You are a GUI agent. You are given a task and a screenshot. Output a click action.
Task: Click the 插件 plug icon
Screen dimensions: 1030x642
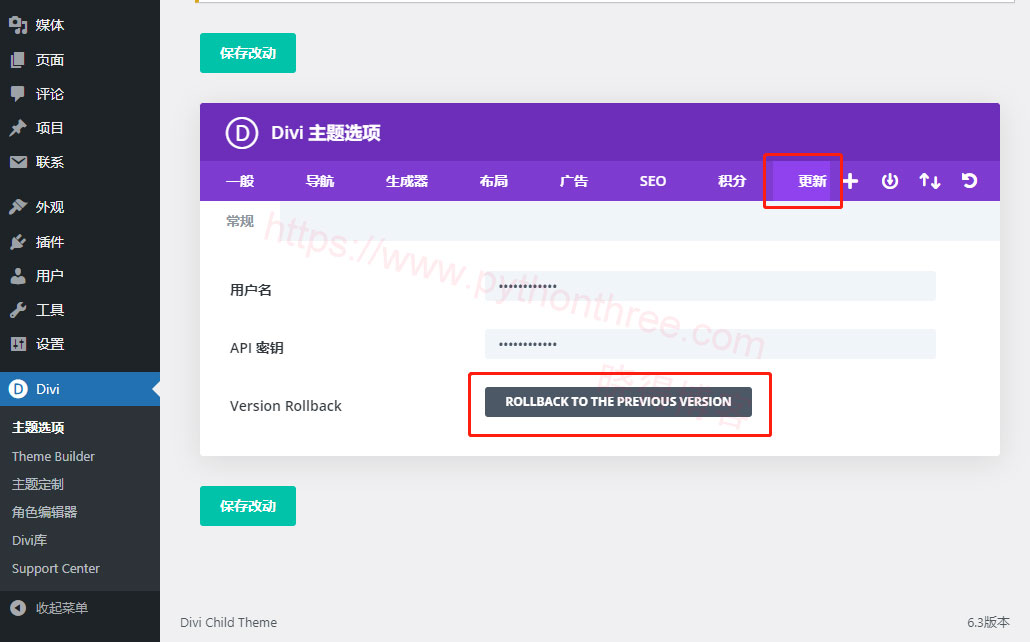(x=18, y=242)
